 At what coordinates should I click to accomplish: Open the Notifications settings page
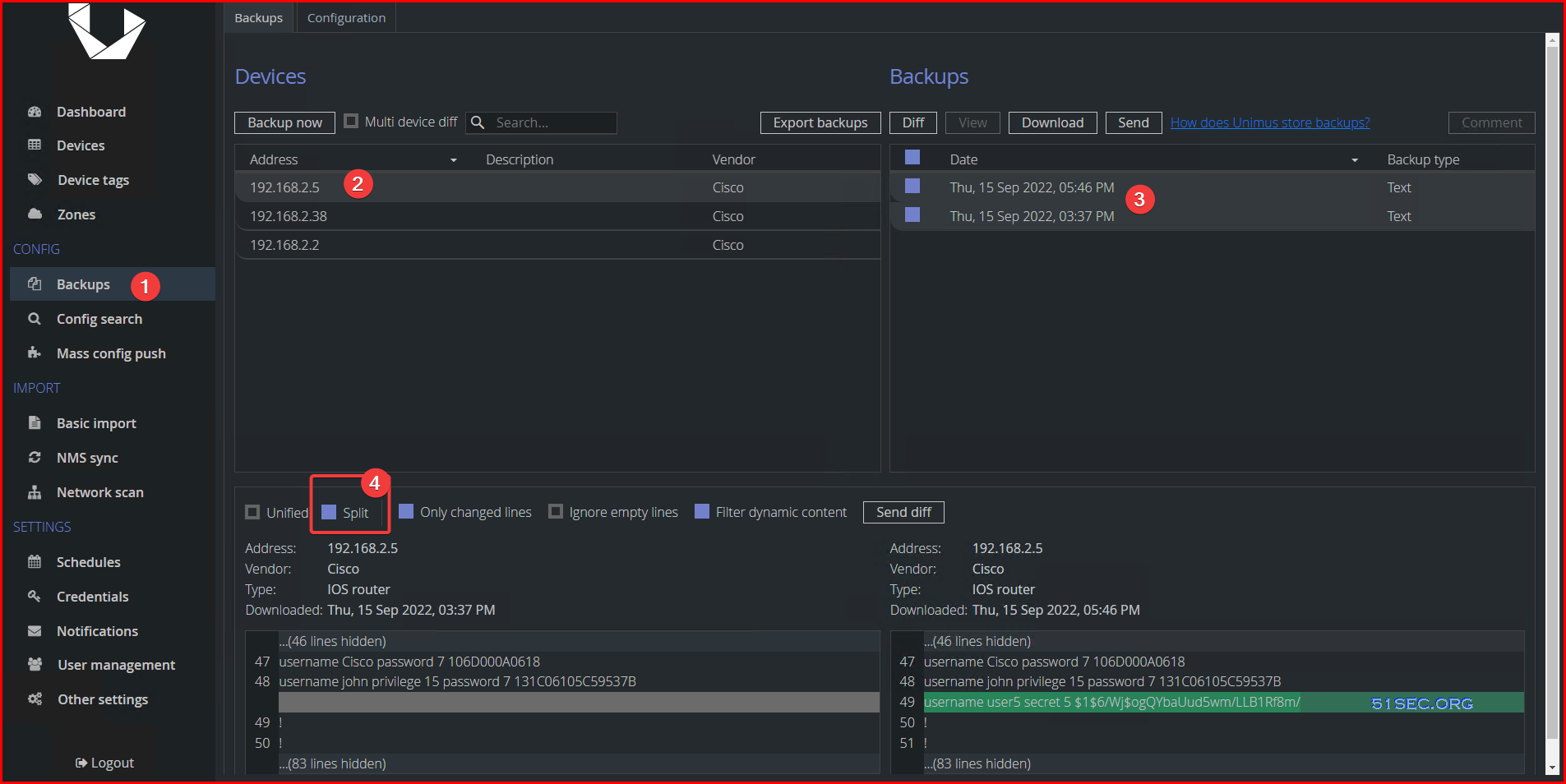(97, 631)
